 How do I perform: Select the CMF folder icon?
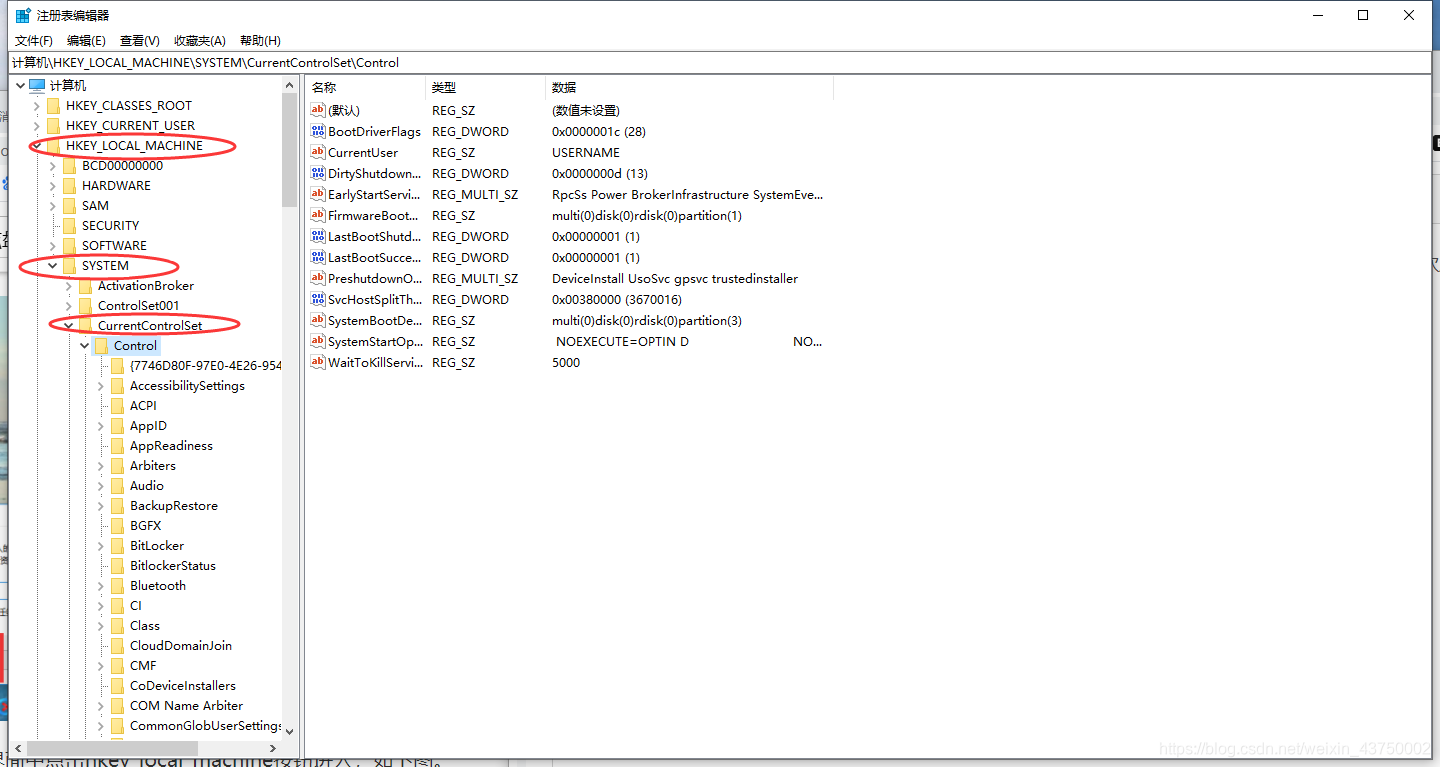(x=117, y=666)
